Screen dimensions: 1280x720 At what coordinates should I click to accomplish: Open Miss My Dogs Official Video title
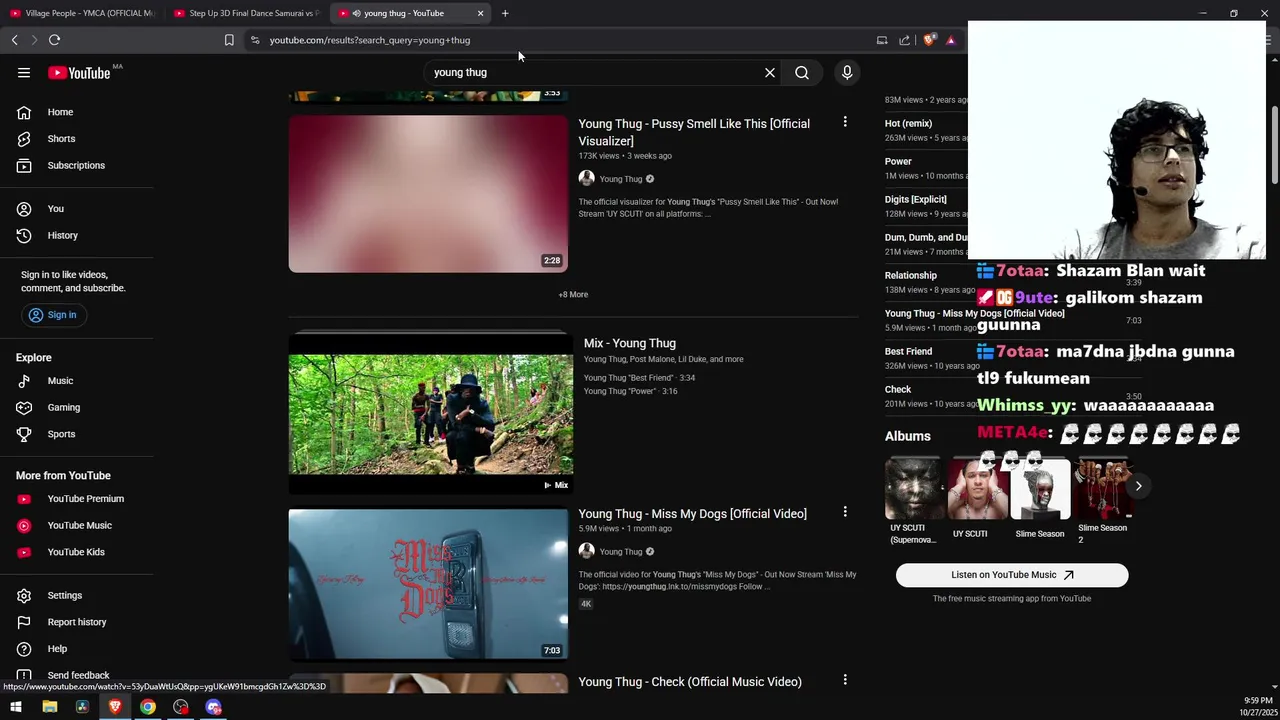pyautogui.click(x=692, y=514)
